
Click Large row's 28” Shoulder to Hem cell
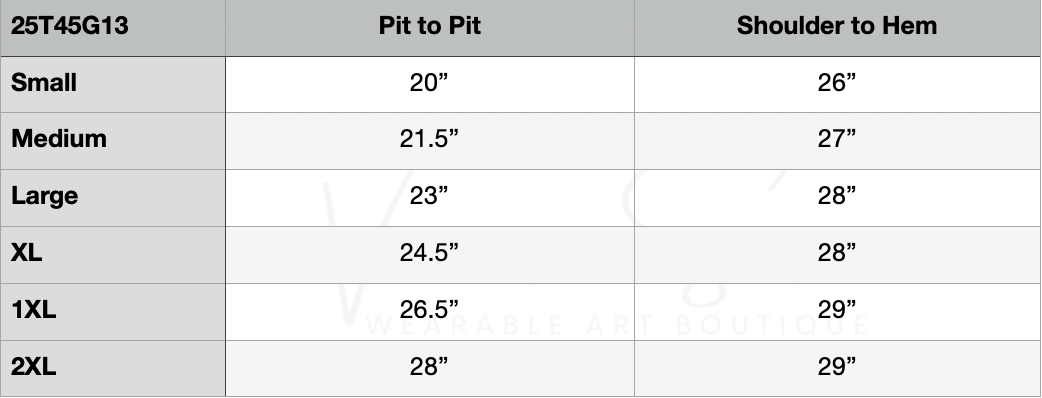click(837, 198)
